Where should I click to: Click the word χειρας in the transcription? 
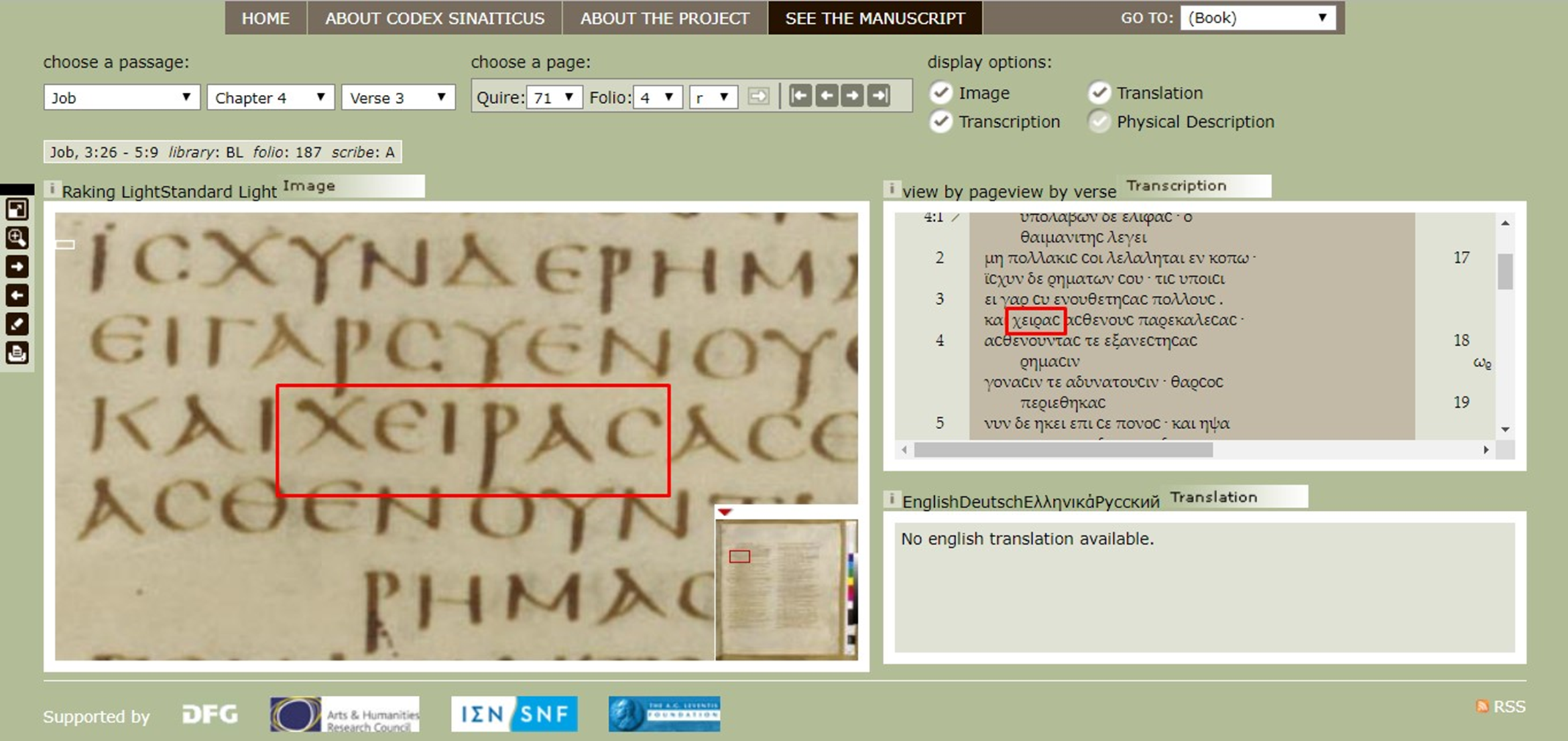click(x=1036, y=320)
